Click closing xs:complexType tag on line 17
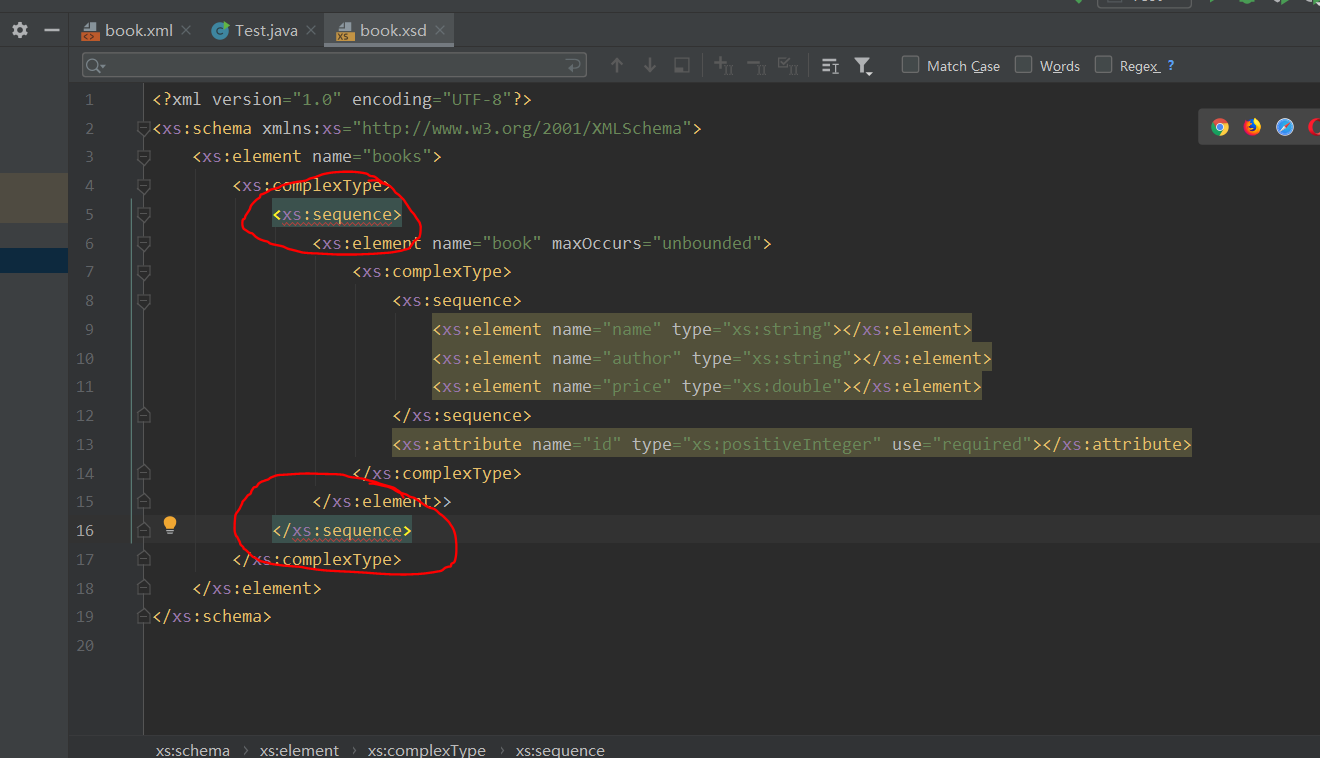Screen dimensions: 1320x758 point(317,559)
